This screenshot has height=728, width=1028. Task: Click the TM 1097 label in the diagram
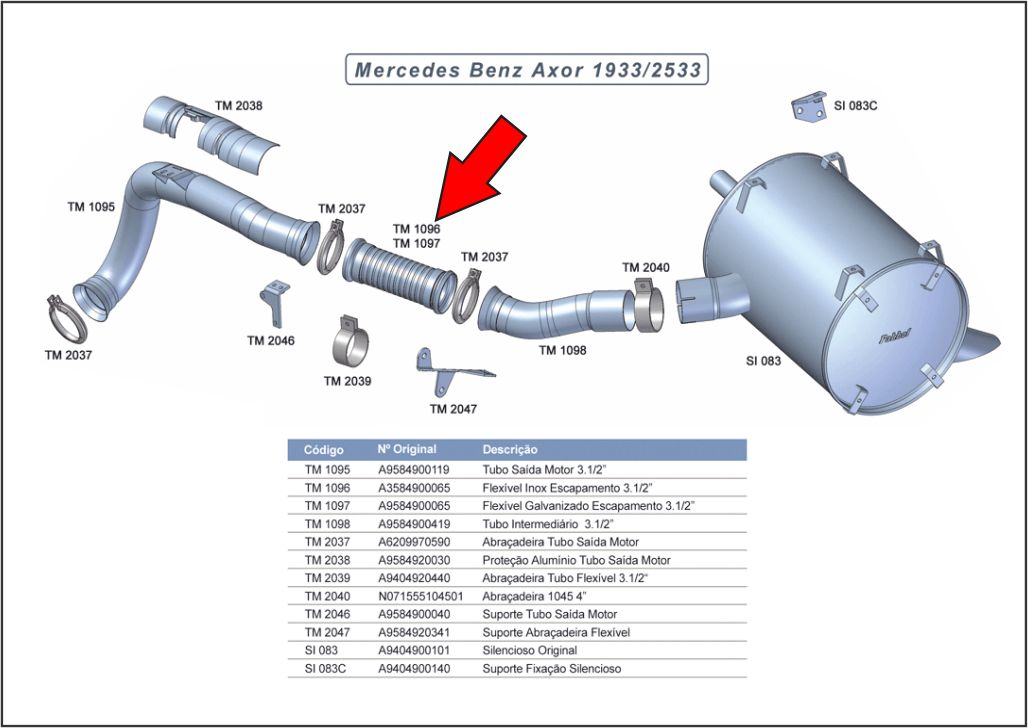[x=416, y=243]
